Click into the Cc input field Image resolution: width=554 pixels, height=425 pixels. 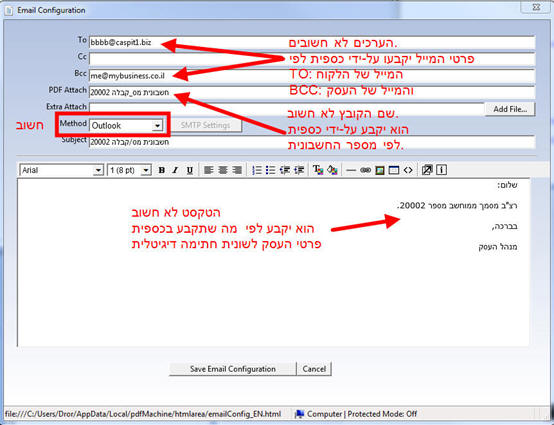[x=312, y=59]
